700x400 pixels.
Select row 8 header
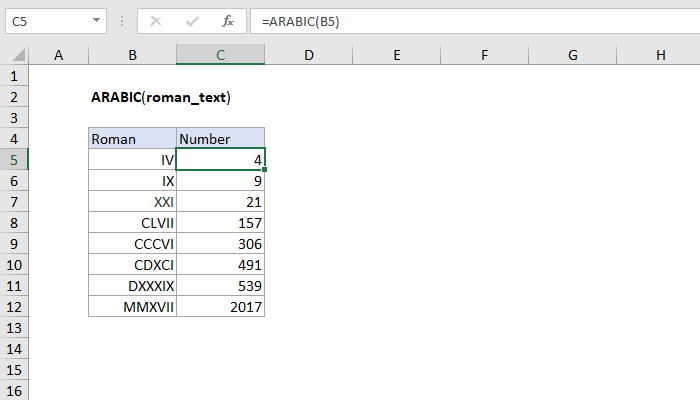click(x=14, y=223)
